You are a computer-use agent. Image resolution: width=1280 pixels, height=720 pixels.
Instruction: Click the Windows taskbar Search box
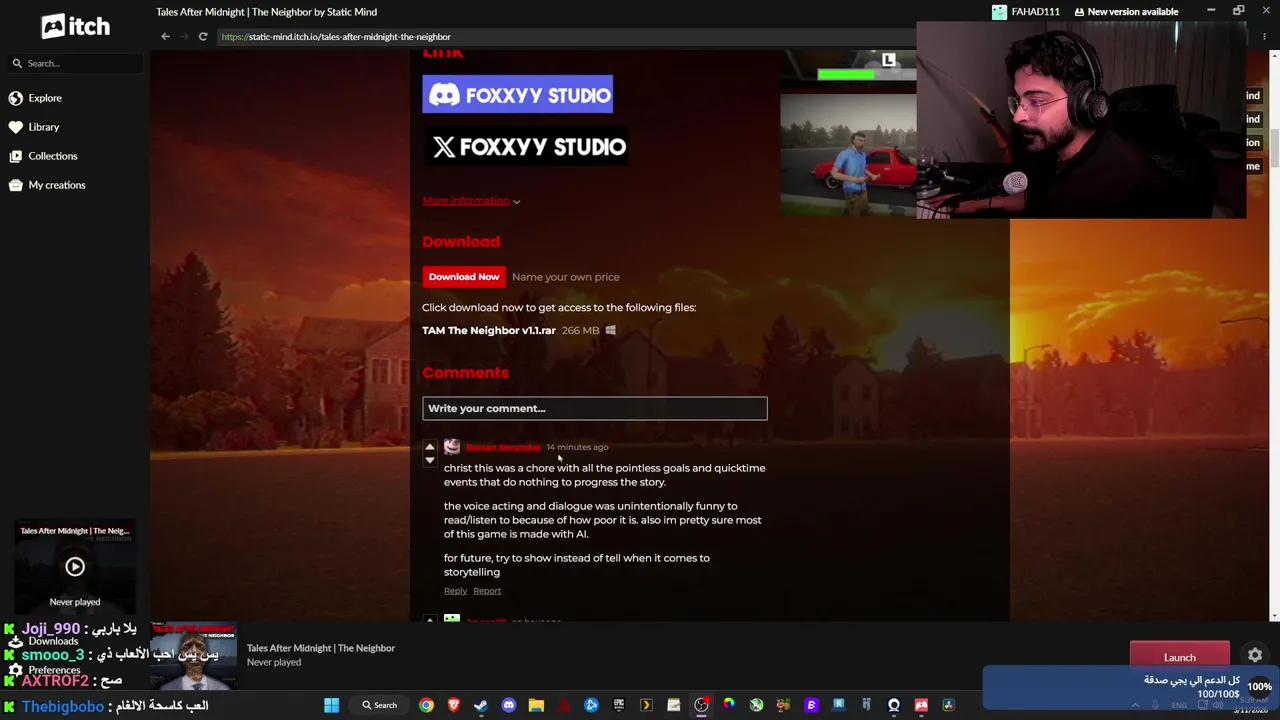pyautogui.click(x=380, y=705)
